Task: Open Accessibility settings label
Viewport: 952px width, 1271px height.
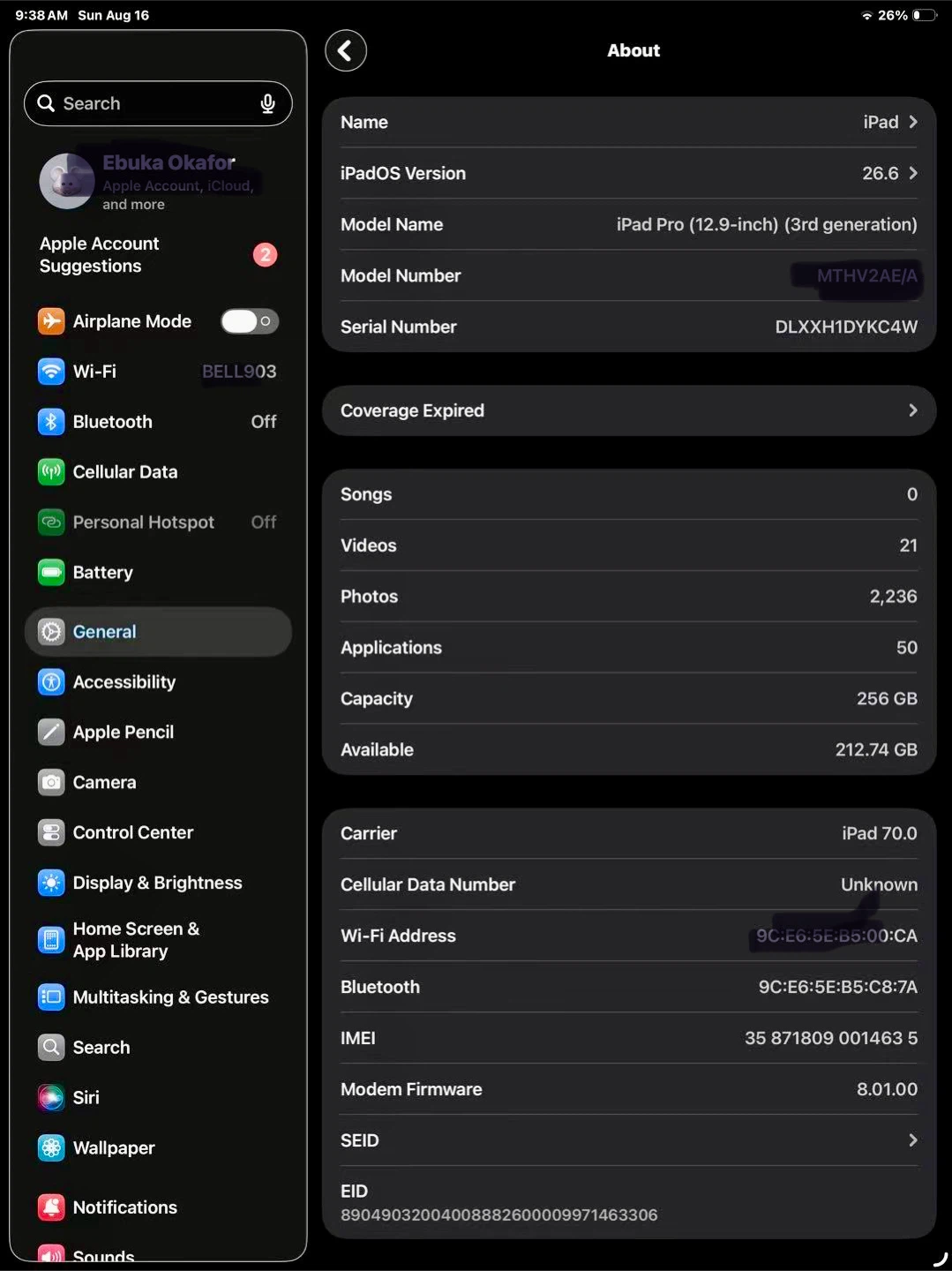Action: [124, 682]
